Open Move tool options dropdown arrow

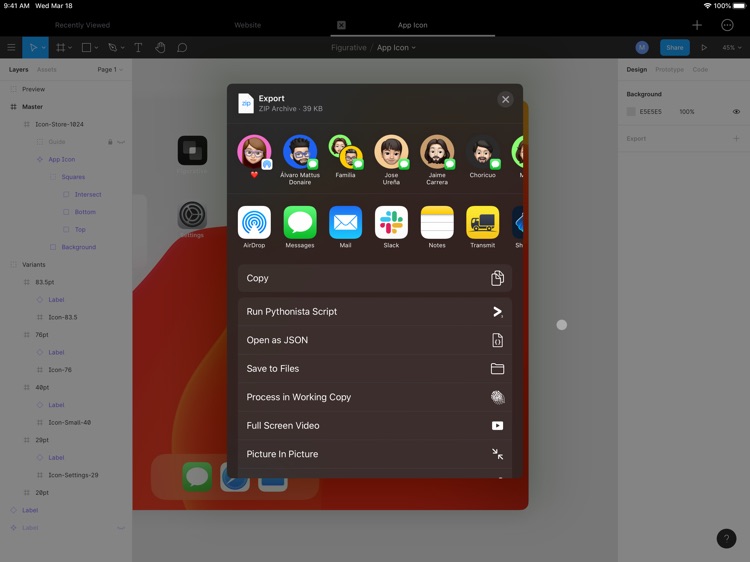[44, 48]
